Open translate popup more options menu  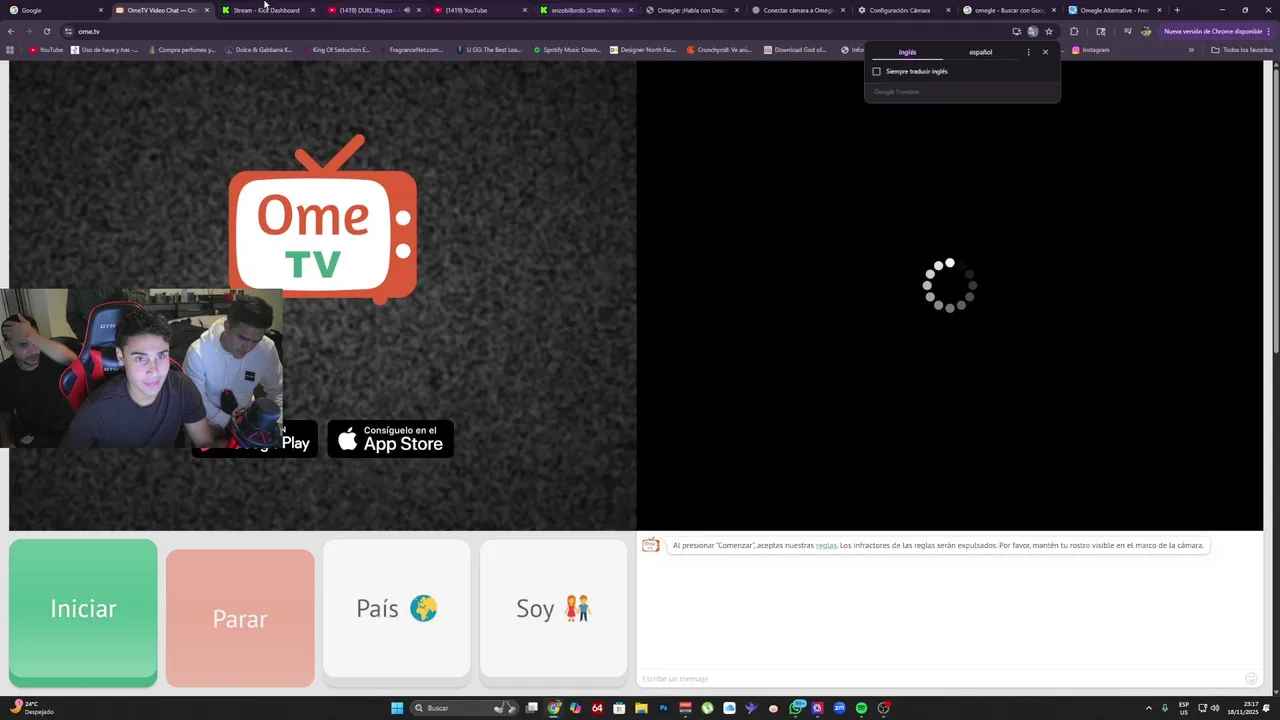click(x=1028, y=52)
